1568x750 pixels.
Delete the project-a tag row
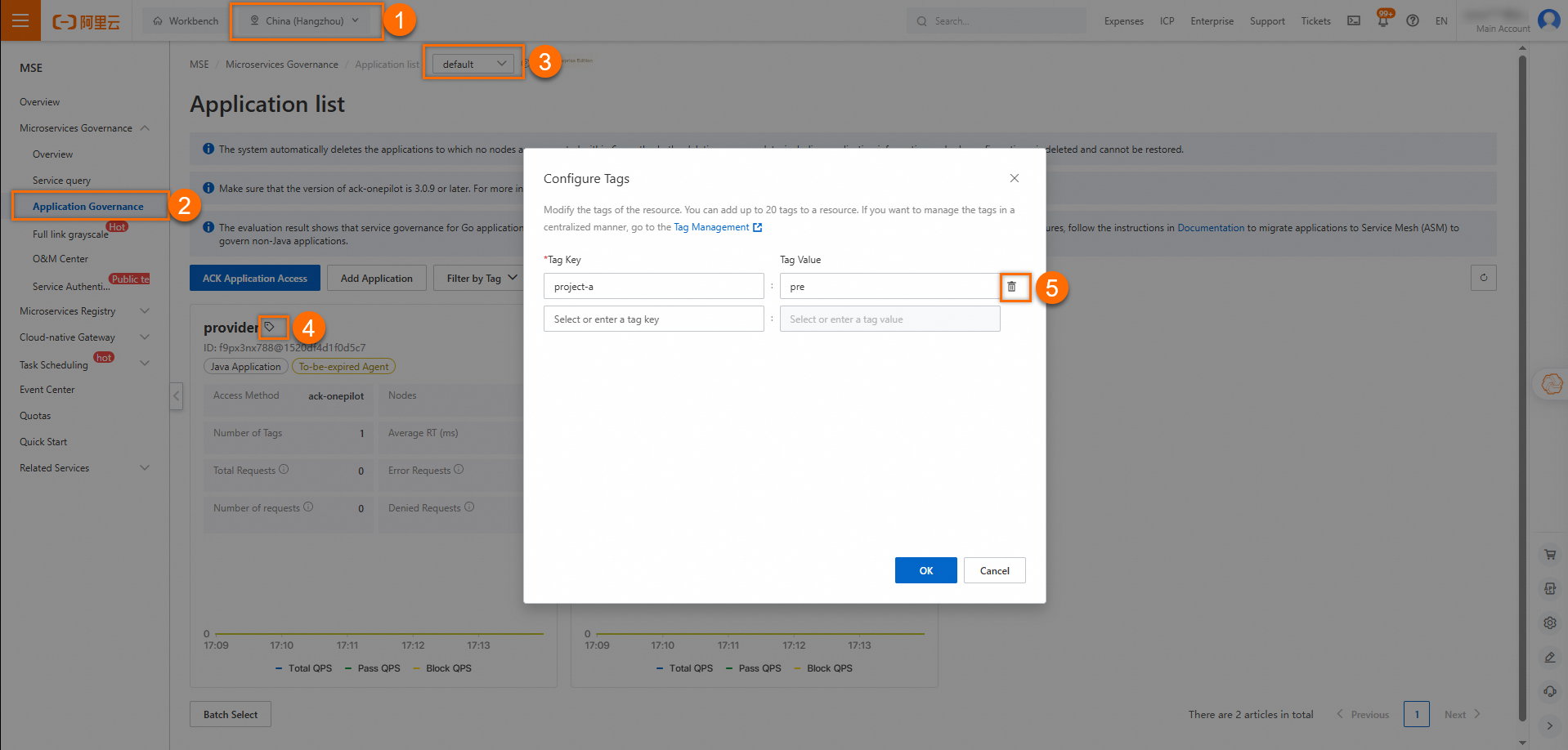(x=1012, y=287)
